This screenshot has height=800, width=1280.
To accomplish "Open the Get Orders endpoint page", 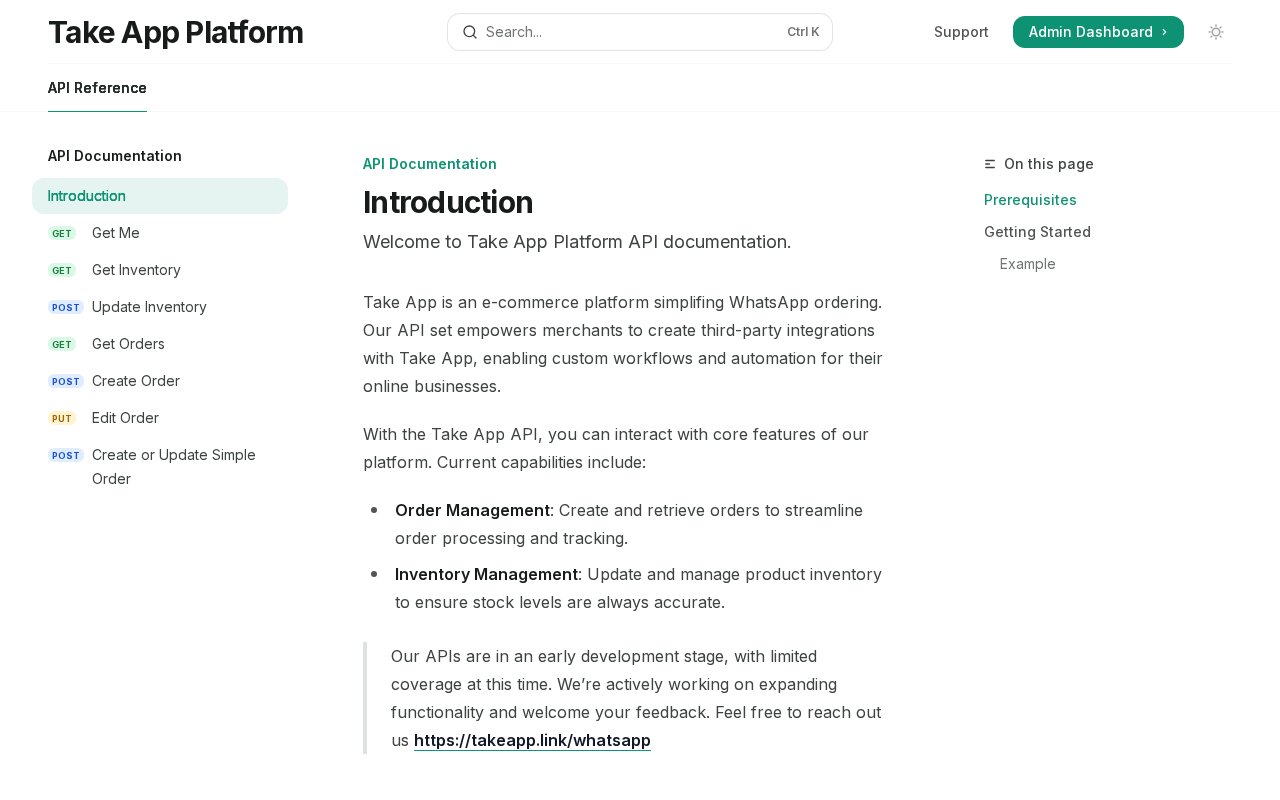I will (160, 344).
